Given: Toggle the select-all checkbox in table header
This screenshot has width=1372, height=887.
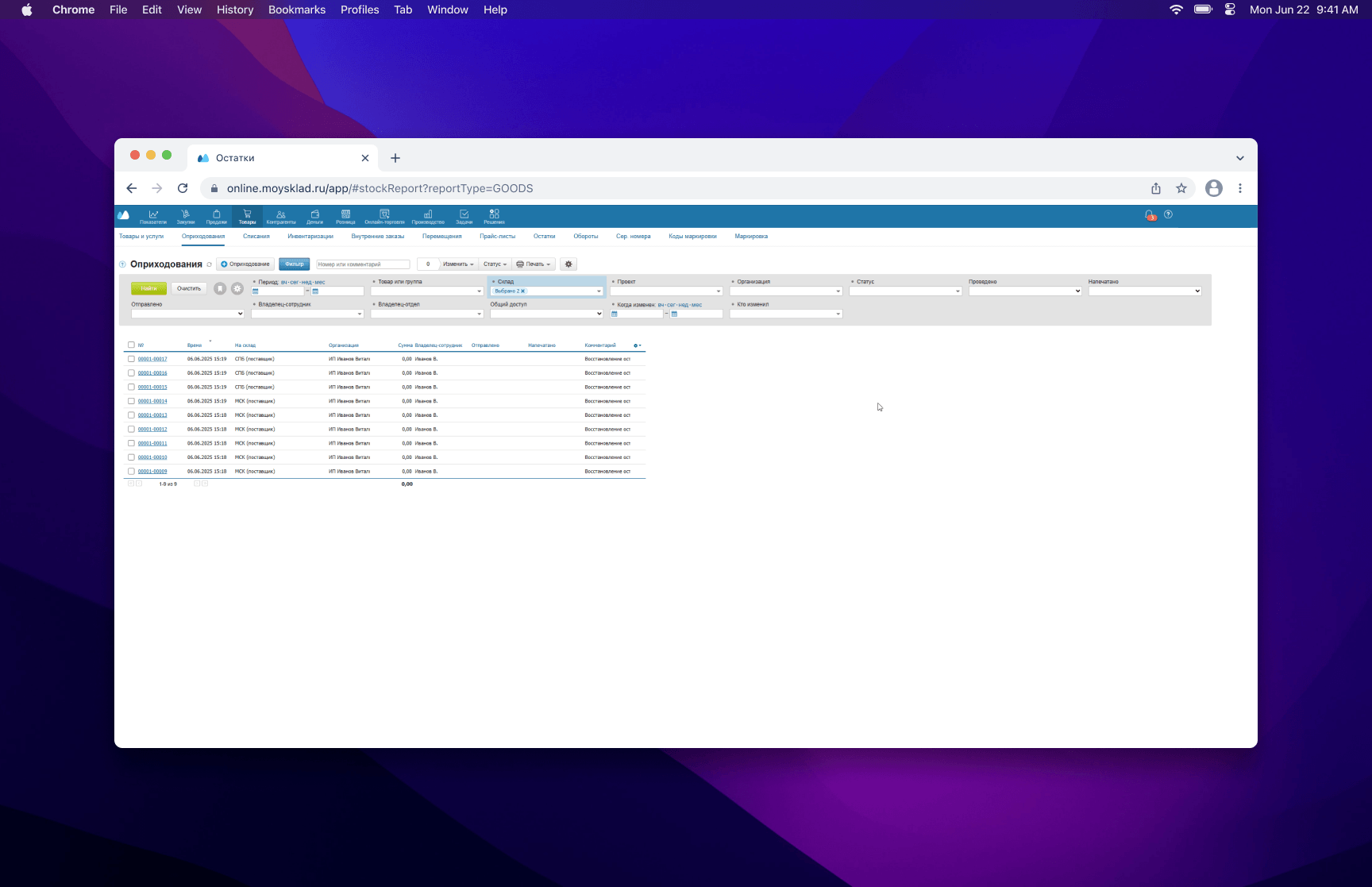Looking at the screenshot, I should (131, 345).
